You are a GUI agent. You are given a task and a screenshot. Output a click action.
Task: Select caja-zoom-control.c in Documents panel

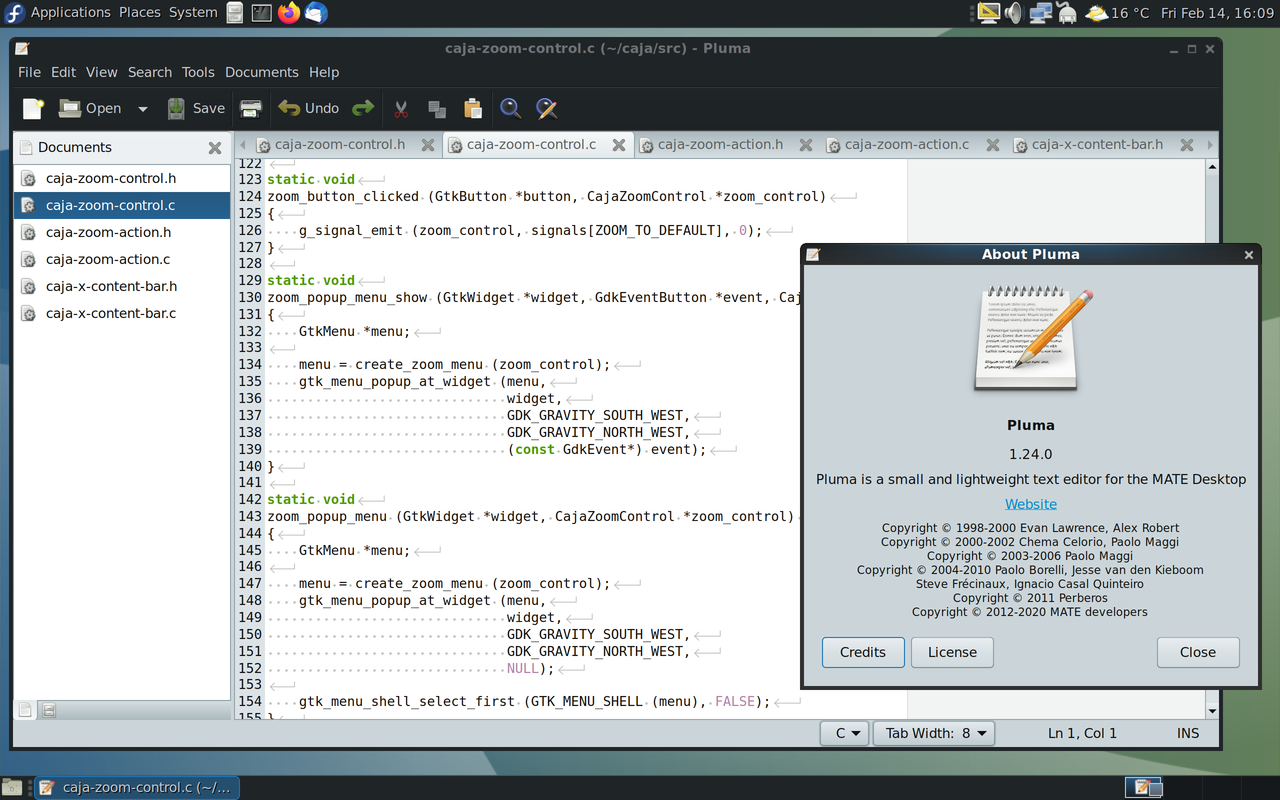point(122,205)
